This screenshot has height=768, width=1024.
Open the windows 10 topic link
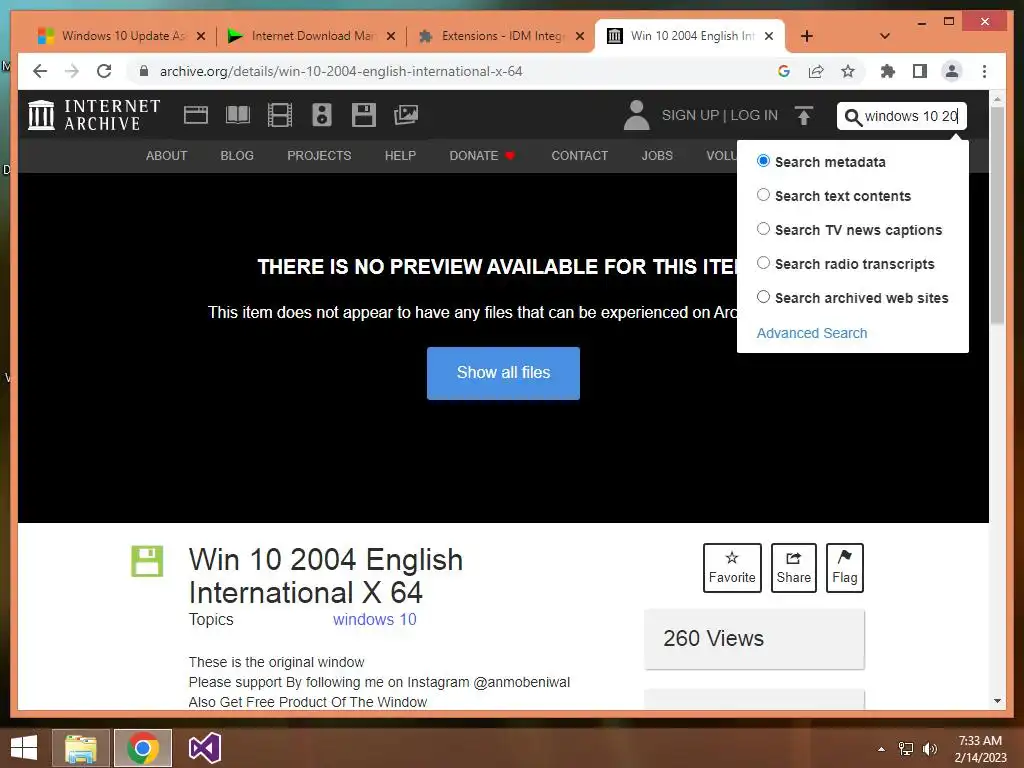[374, 619]
